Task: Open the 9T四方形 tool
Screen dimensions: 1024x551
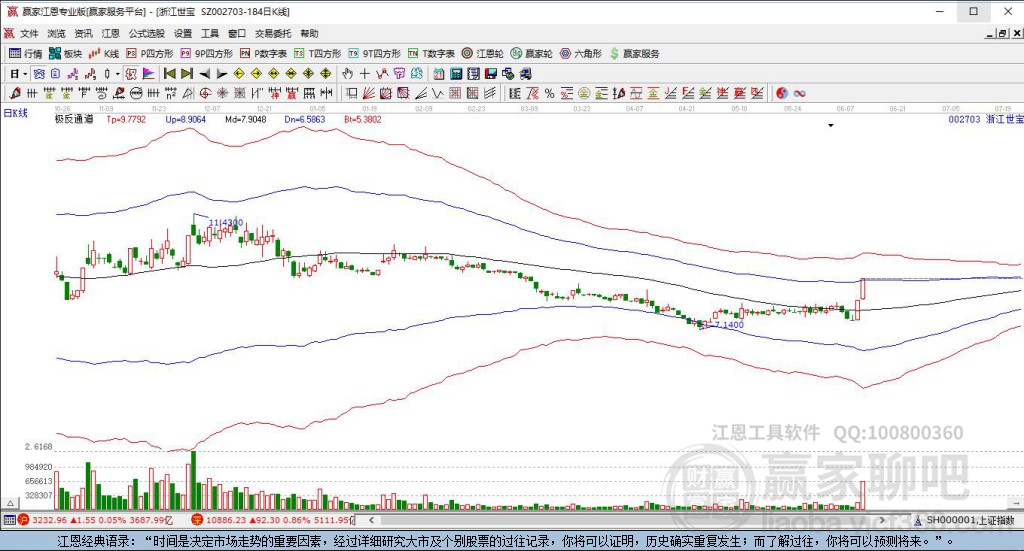Action: pos(374,54)
